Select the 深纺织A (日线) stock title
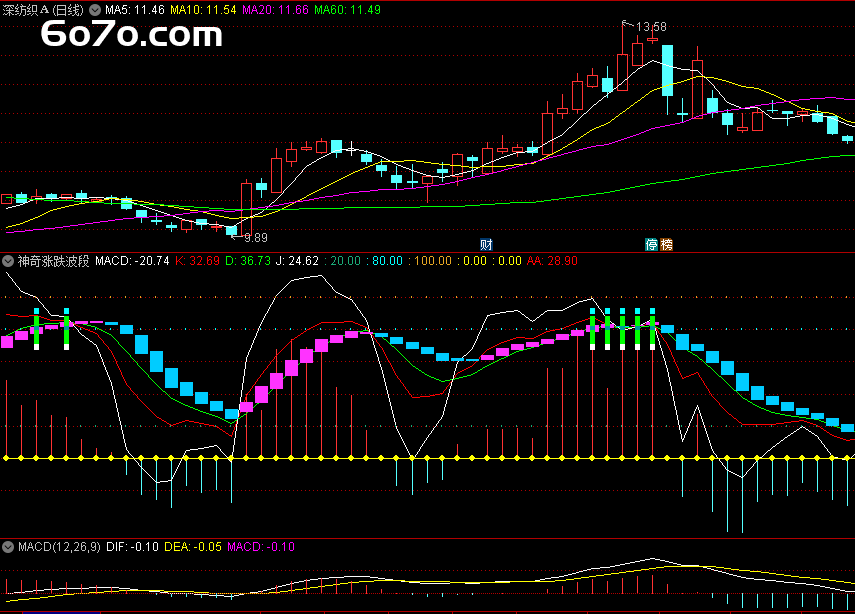The height and width of the screenshot is (614, 855). (43, 10)
